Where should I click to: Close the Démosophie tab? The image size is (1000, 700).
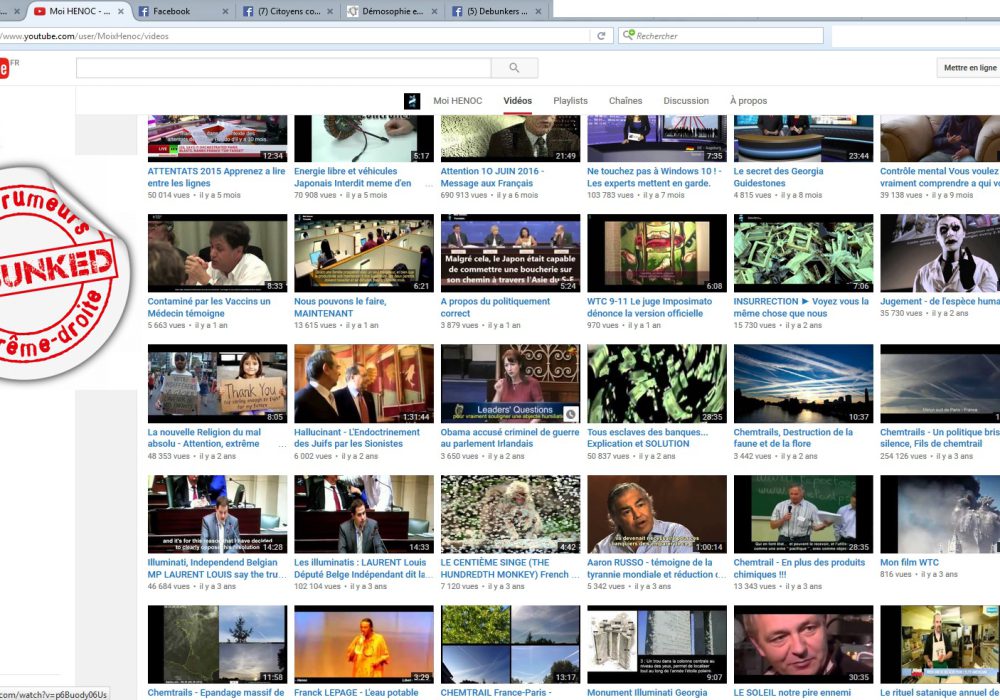tap(434, 11)
